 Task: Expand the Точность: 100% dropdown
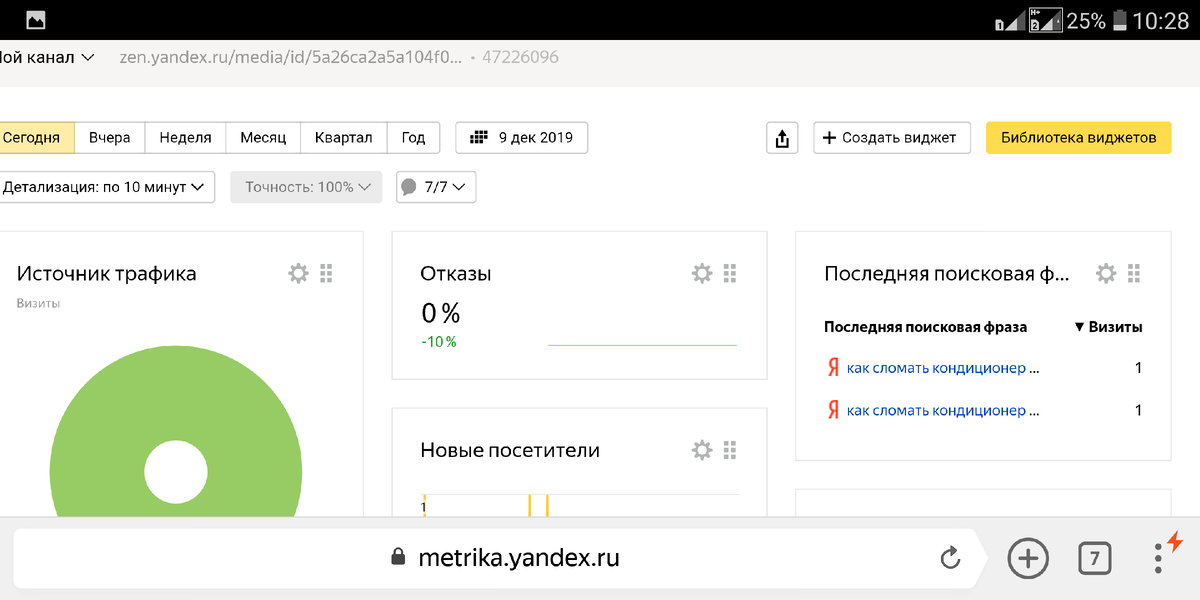pos(306,187)
